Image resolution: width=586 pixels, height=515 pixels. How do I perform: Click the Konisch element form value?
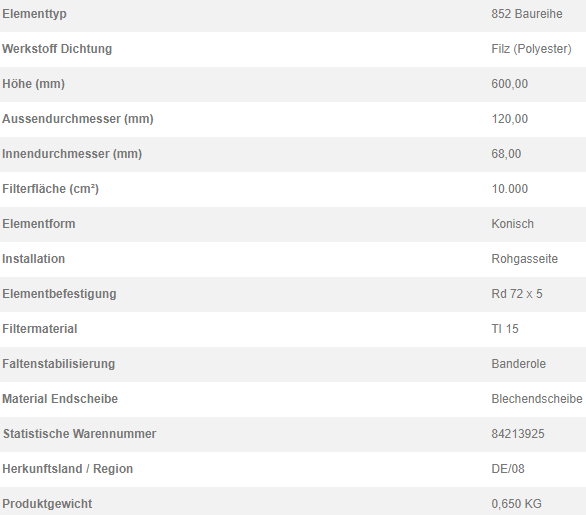pos(512,224)
